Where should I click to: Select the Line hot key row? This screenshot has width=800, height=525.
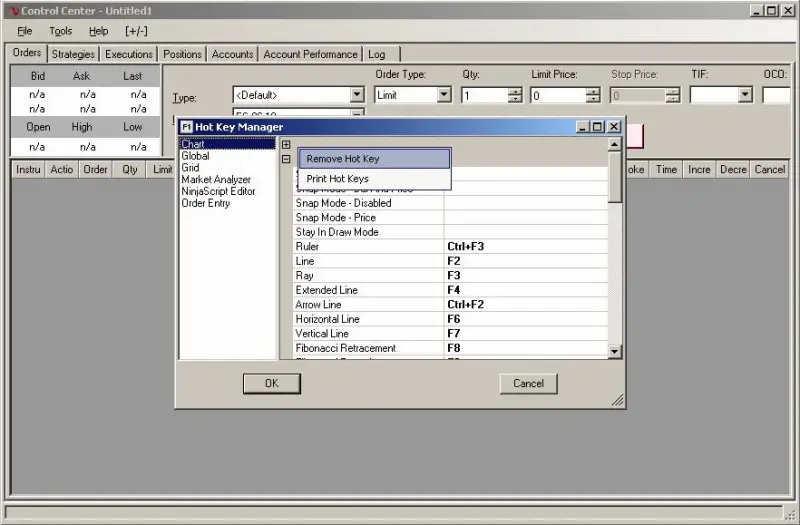(x=451, y=261)
